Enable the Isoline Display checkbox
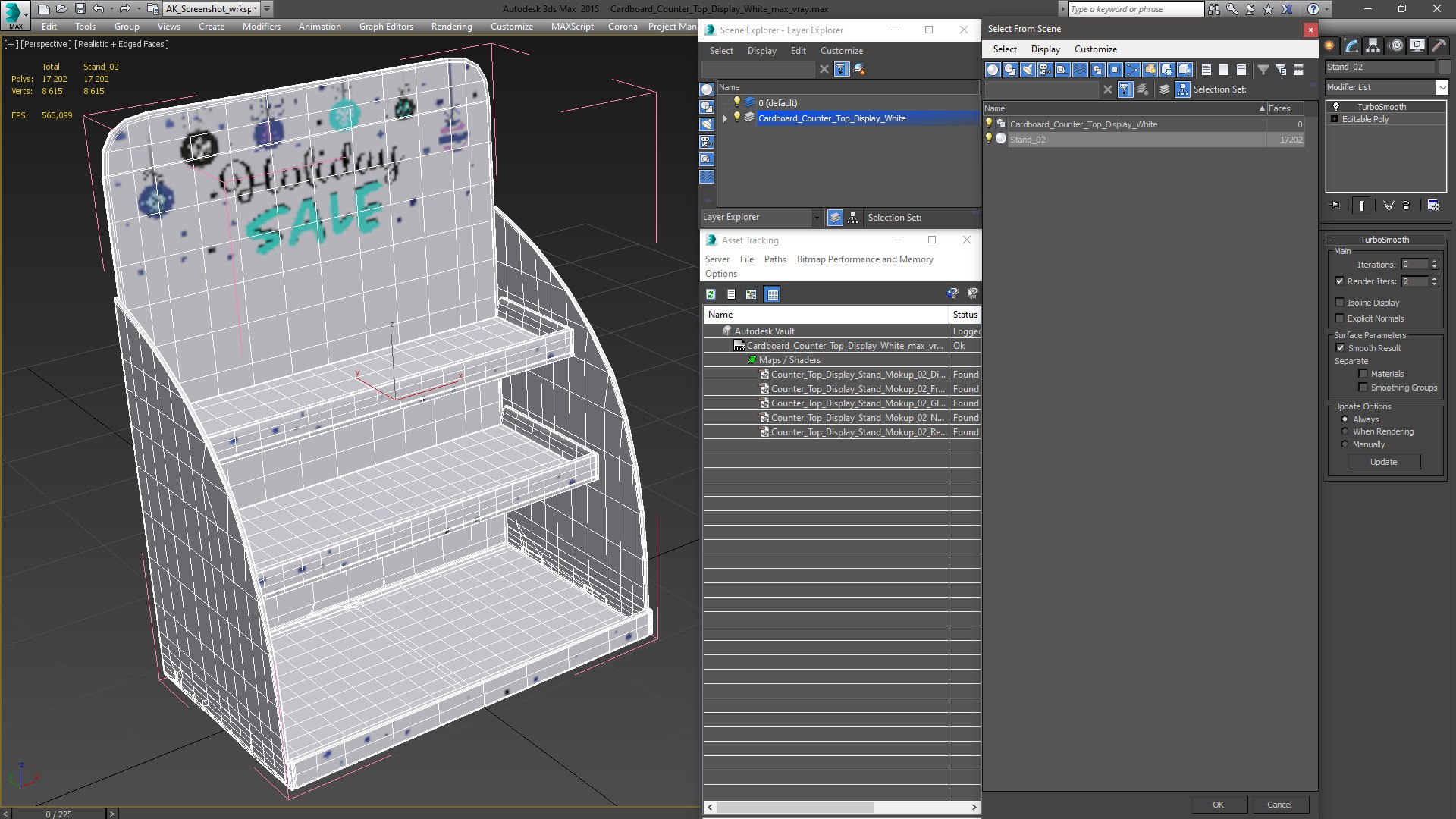The width and height of the screenshot is (1456, 819). (x=1340, y=303)
